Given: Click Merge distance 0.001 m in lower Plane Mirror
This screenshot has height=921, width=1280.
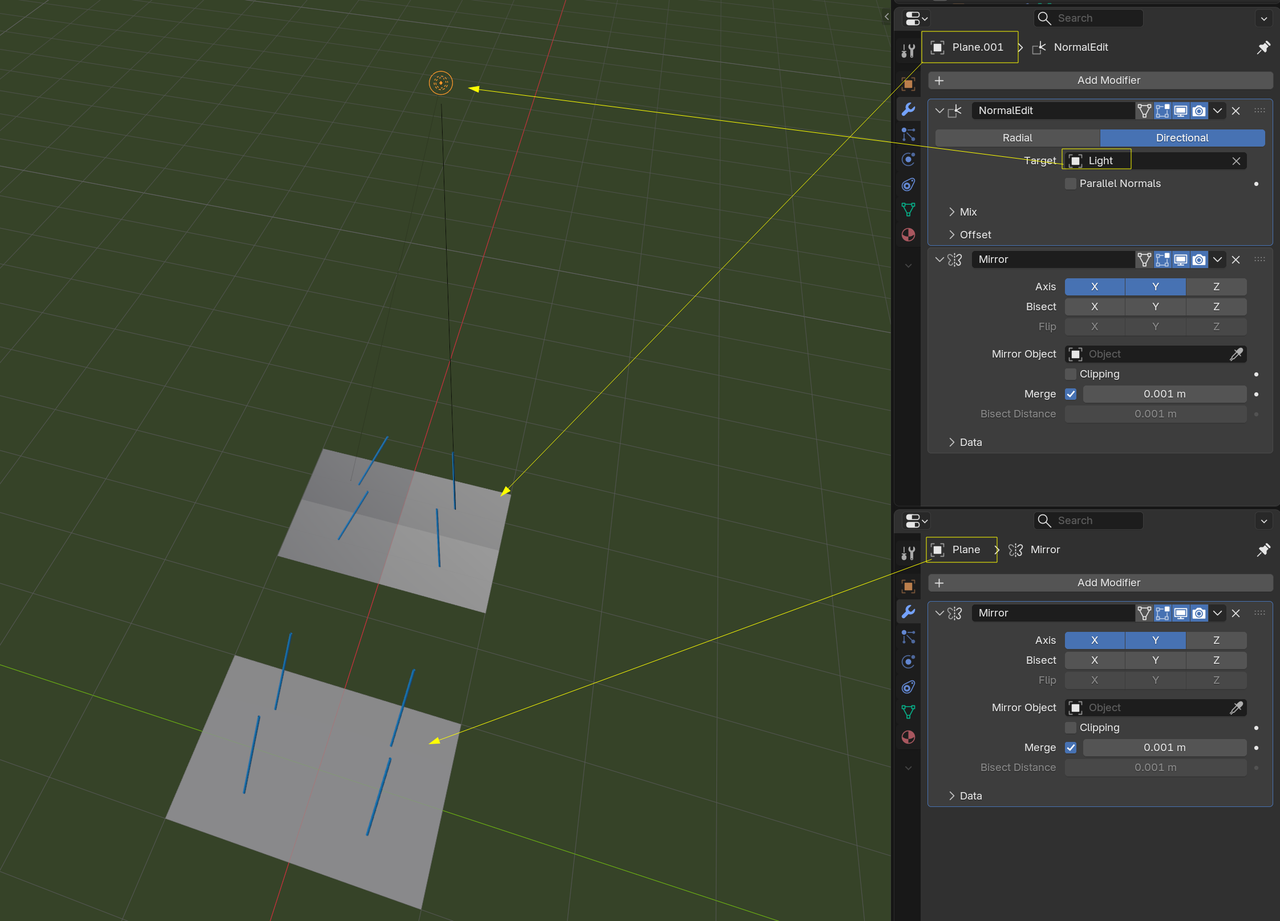Looking at the screenshot, I should [1165, 747].
